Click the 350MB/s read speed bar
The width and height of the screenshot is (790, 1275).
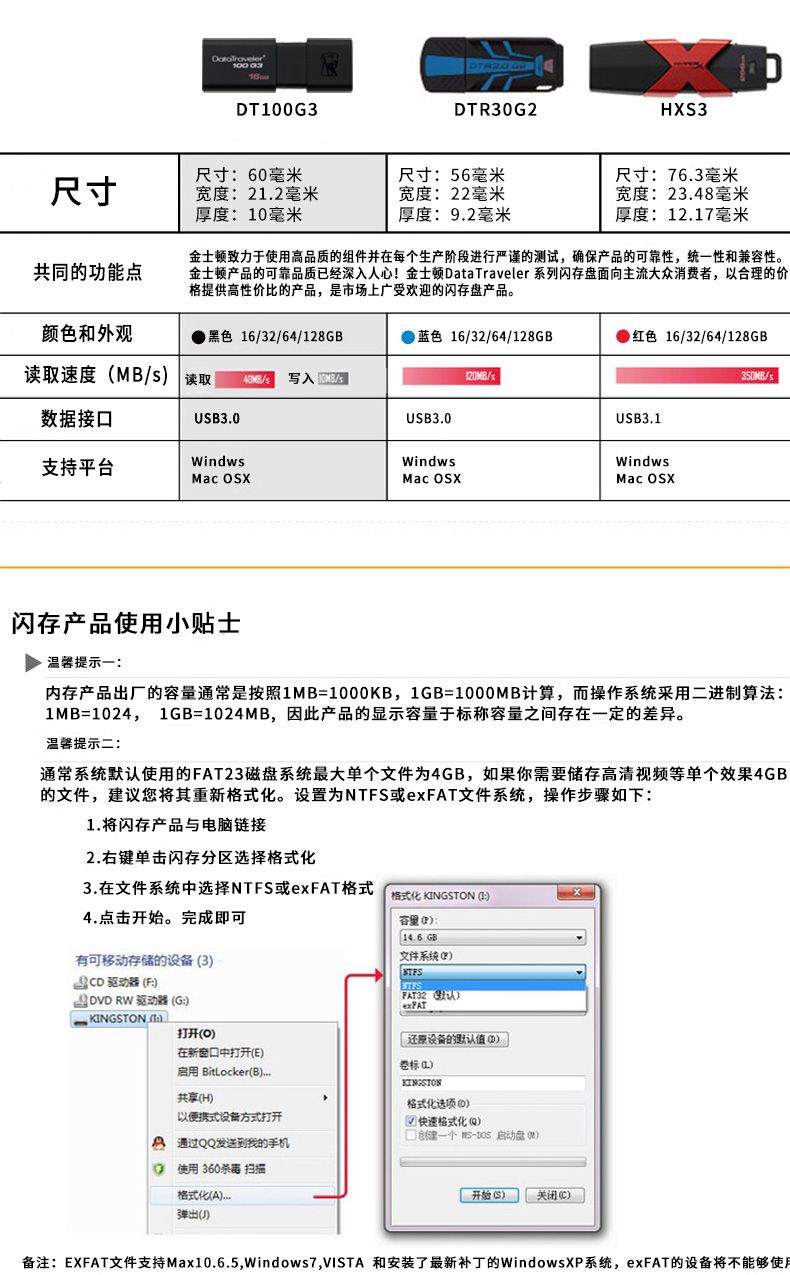tap(695, 376)
